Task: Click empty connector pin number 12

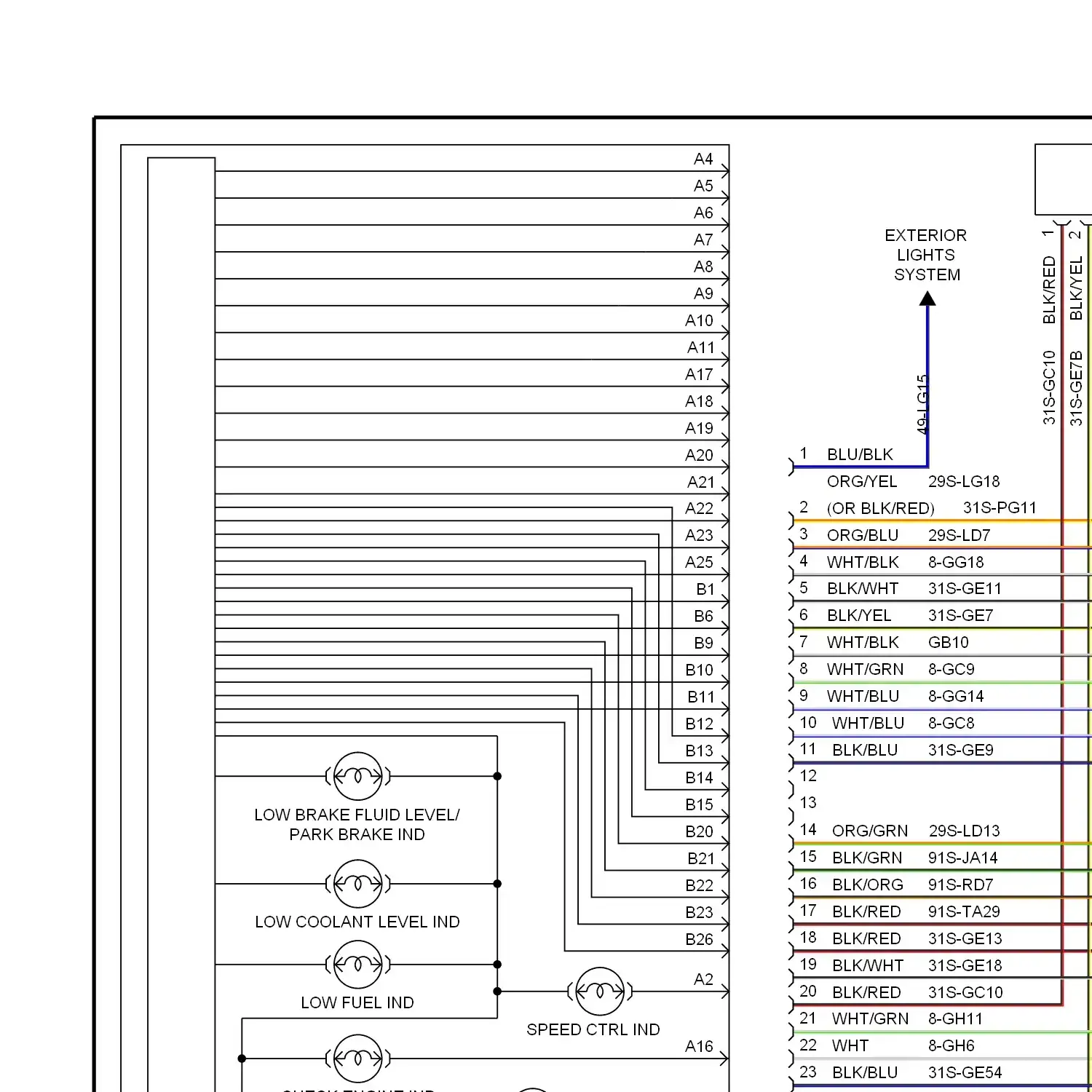Action: pos(808,776)
